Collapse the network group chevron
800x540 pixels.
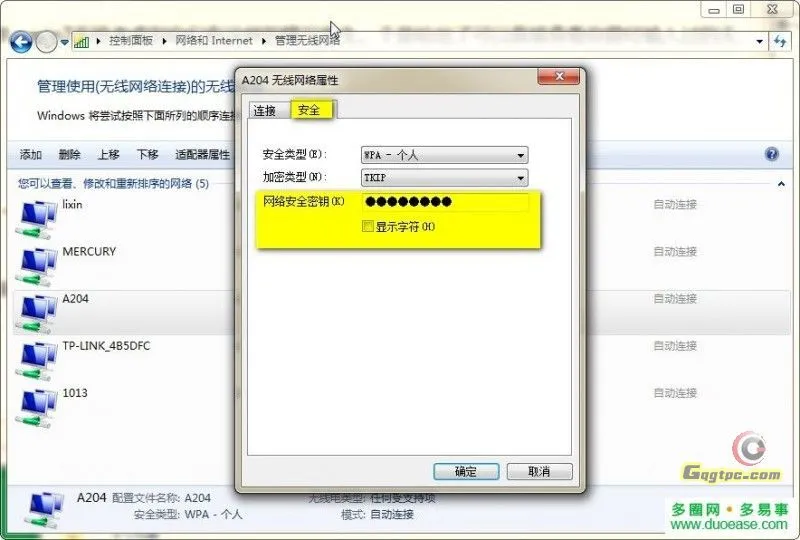781,184
